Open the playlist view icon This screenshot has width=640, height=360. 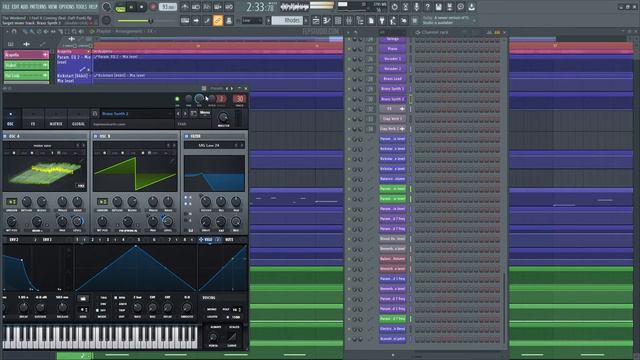tap(316, 20)
